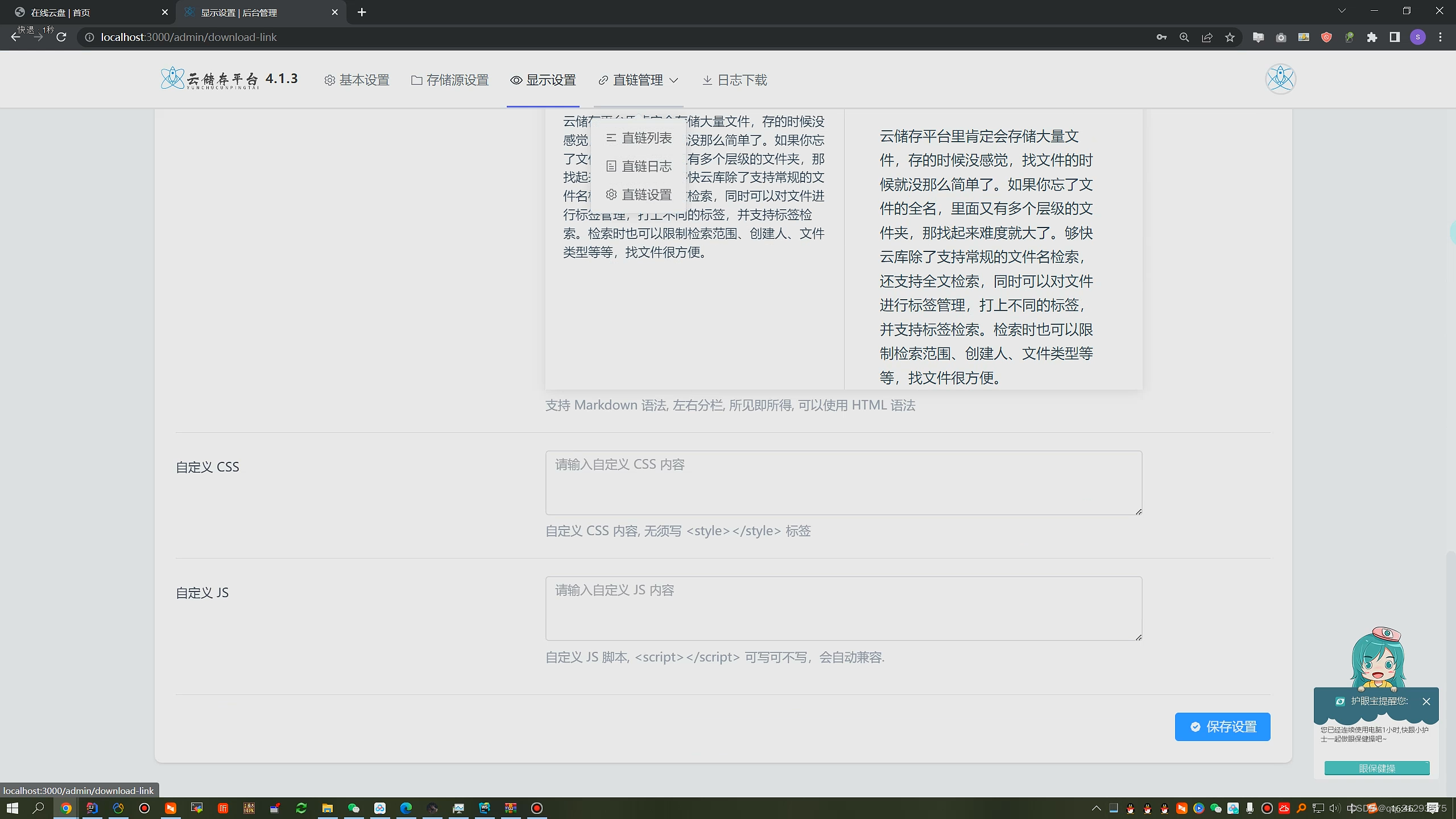Image resolution: width=1456 pixels, height=819 pixels.
Task: Open the volume control in the system tray
Action: click(1334, 808)
